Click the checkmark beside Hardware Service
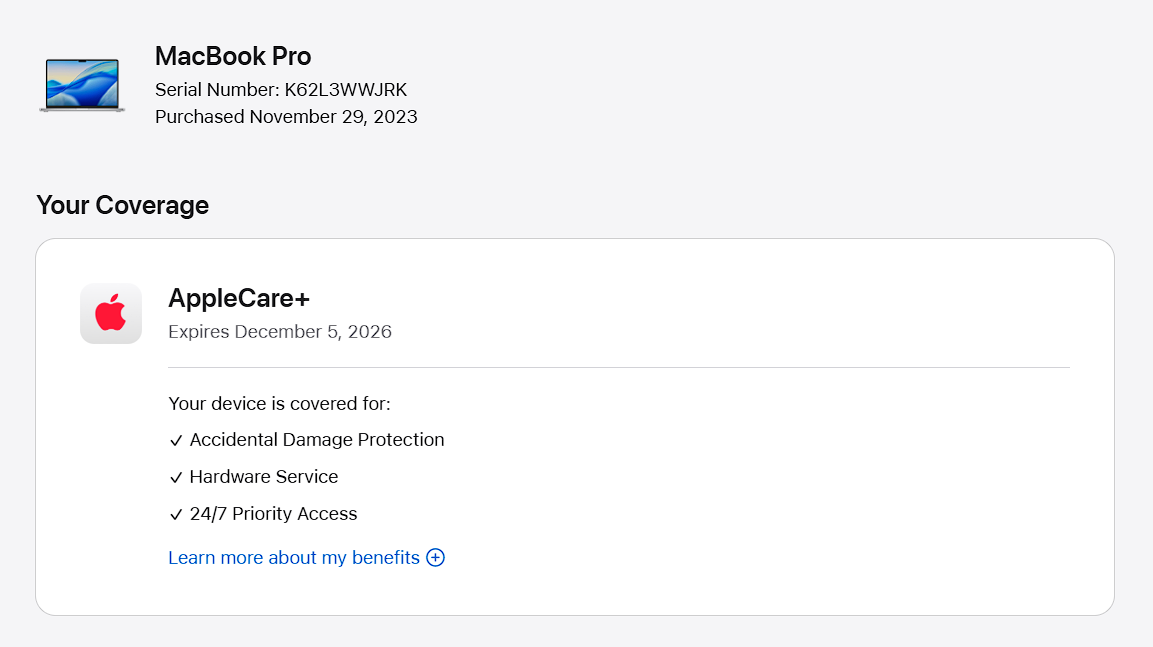The height and width of the screenshot is (647, 1153). pyautogui.click(x=176, y=478)
